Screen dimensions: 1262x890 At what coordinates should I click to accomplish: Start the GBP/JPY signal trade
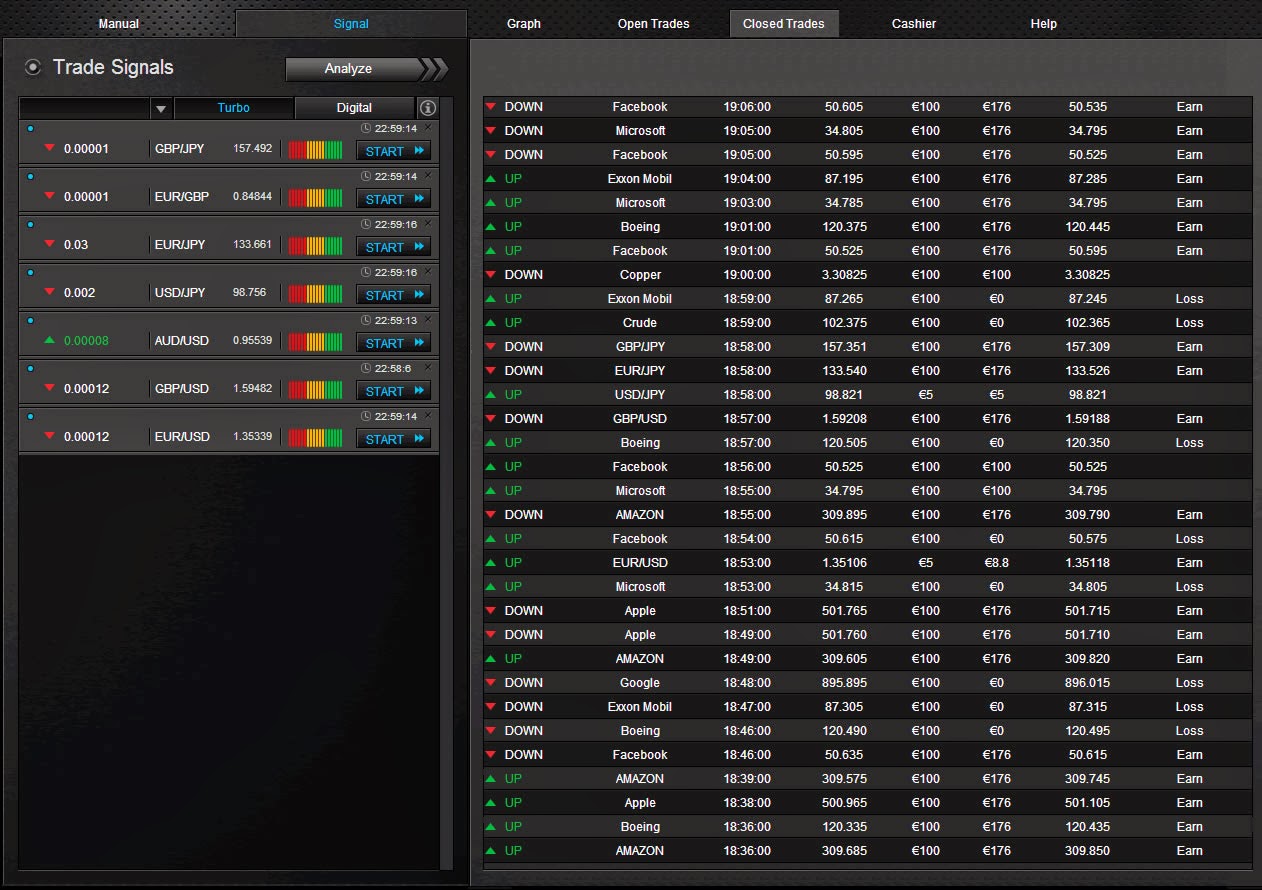pos(394,151)
